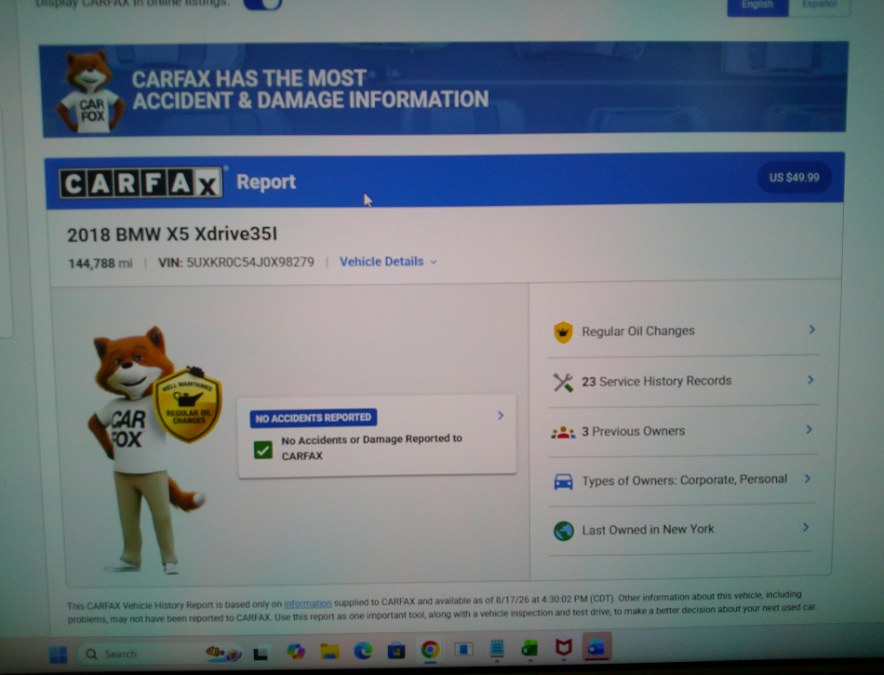Viewport: 884px width, 675px height.
Task: Expand Last Owned in New York chevron
Action: click(806, 527)
